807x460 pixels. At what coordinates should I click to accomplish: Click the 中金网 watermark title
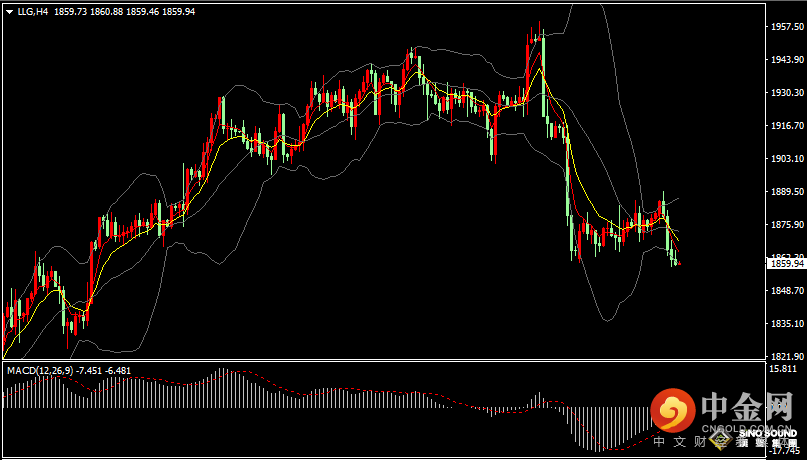point(745,407)
